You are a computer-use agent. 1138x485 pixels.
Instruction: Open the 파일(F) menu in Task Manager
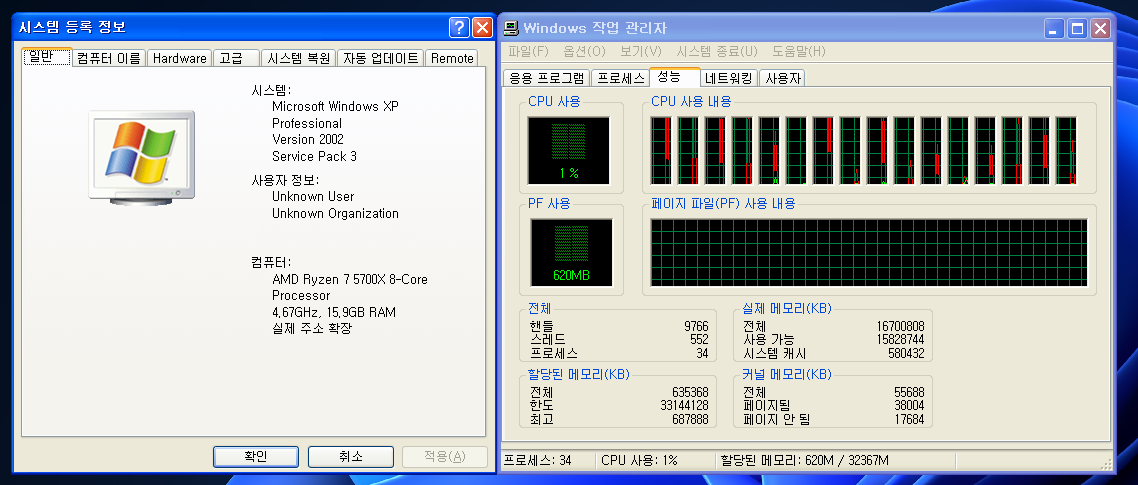pos(528,52)
